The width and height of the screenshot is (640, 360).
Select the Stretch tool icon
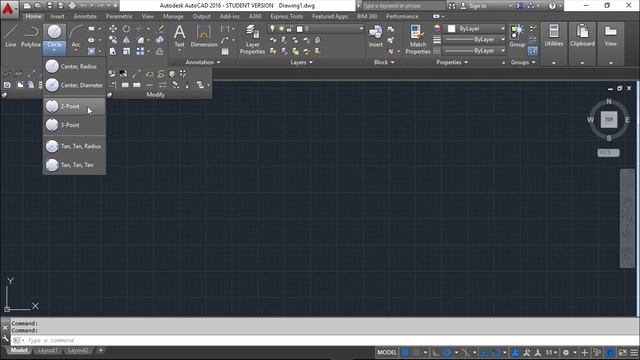click(113, 51)
